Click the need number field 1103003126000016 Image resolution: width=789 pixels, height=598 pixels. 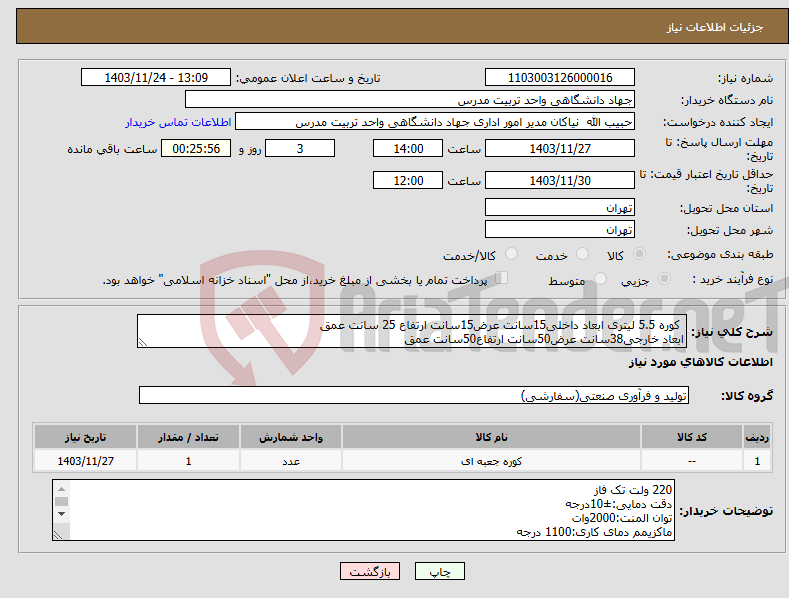point(560,78)
